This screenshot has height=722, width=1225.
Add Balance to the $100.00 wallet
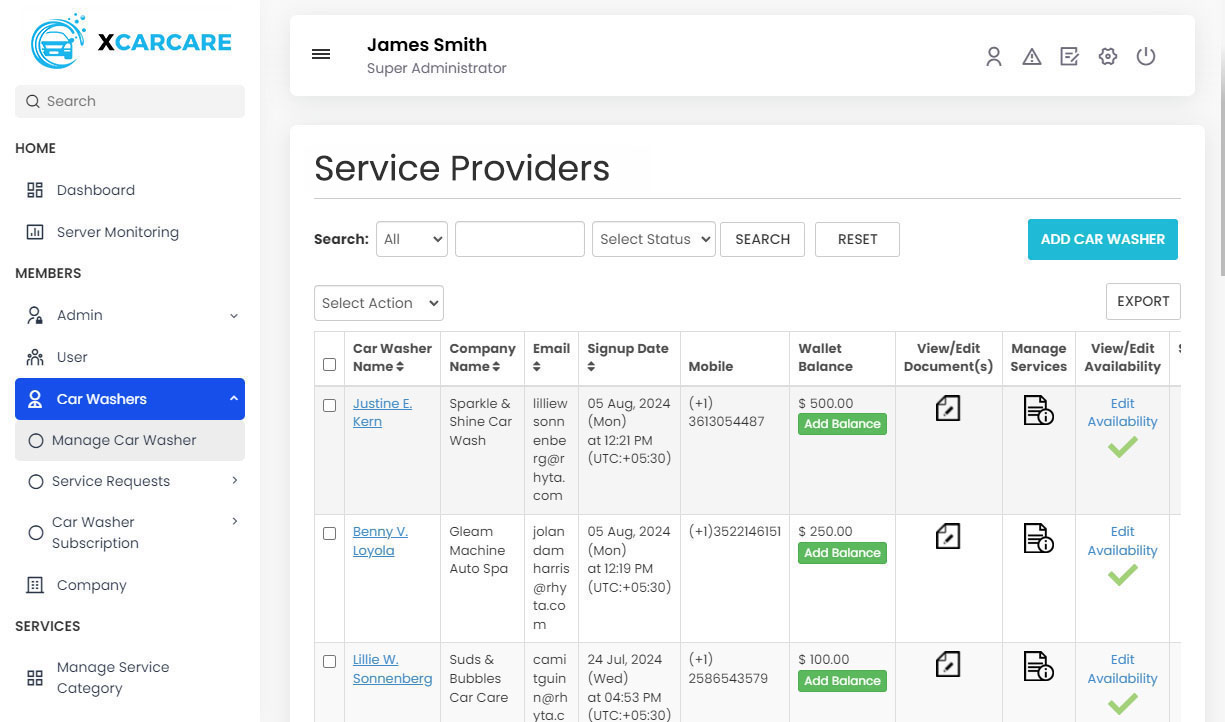pyautogui.click(x=842, y=681)
